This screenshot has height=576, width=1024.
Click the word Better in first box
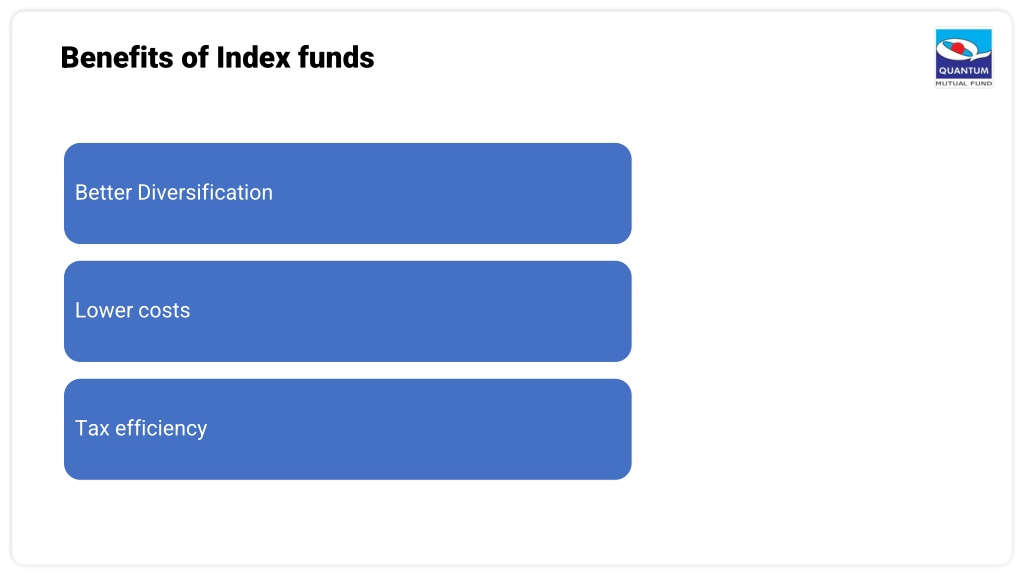point(103,193)
